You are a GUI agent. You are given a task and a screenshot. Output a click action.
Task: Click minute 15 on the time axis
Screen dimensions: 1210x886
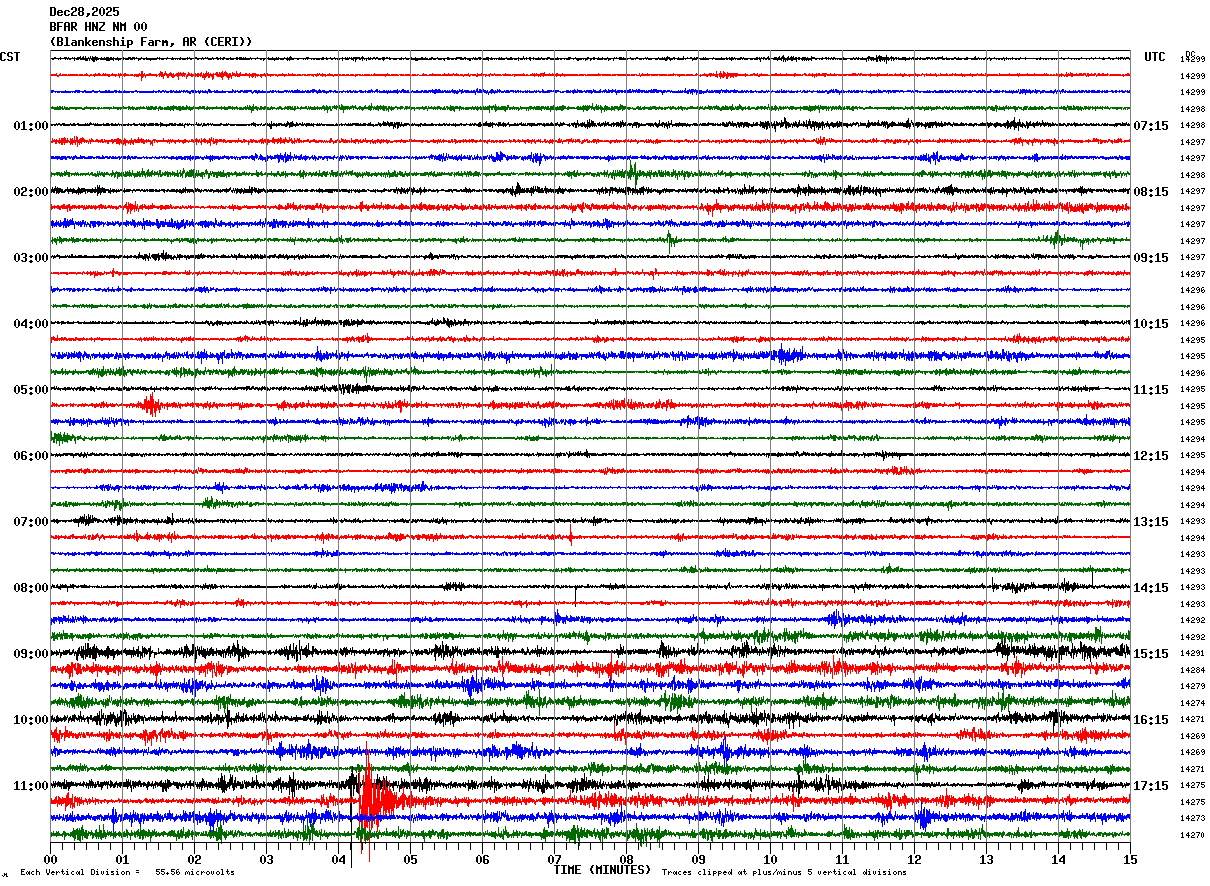pyautogui.click(x=1130, y=859)
